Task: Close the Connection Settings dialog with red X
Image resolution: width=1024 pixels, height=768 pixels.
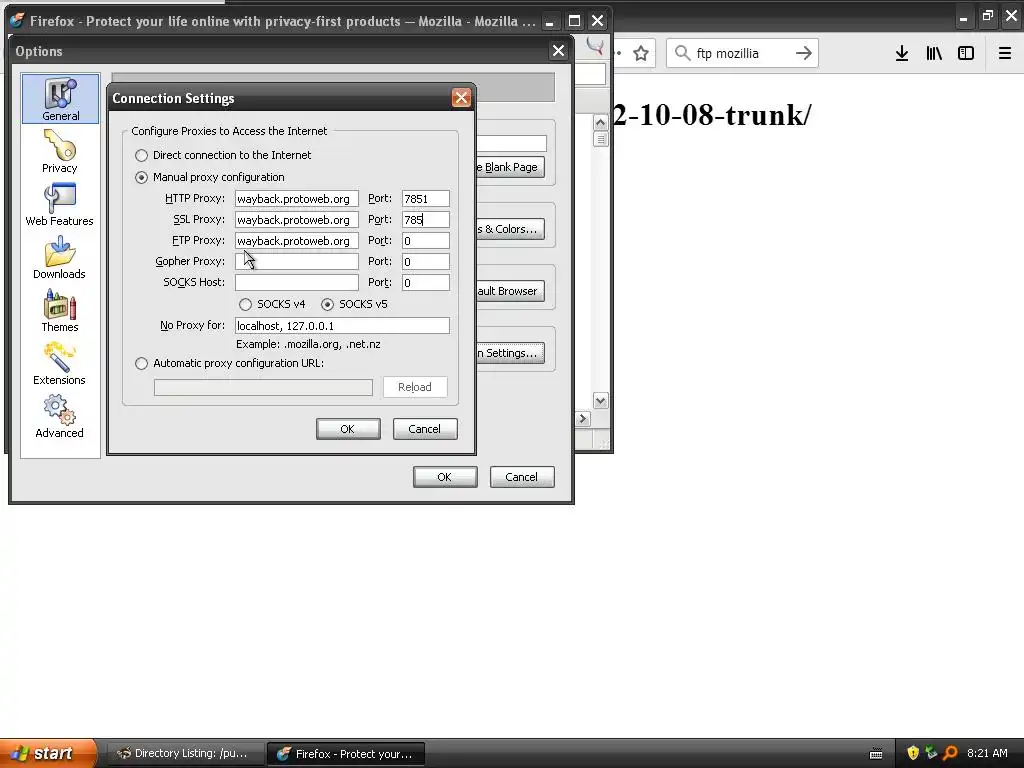Action: pyautogui.click(x=461, y=98)
